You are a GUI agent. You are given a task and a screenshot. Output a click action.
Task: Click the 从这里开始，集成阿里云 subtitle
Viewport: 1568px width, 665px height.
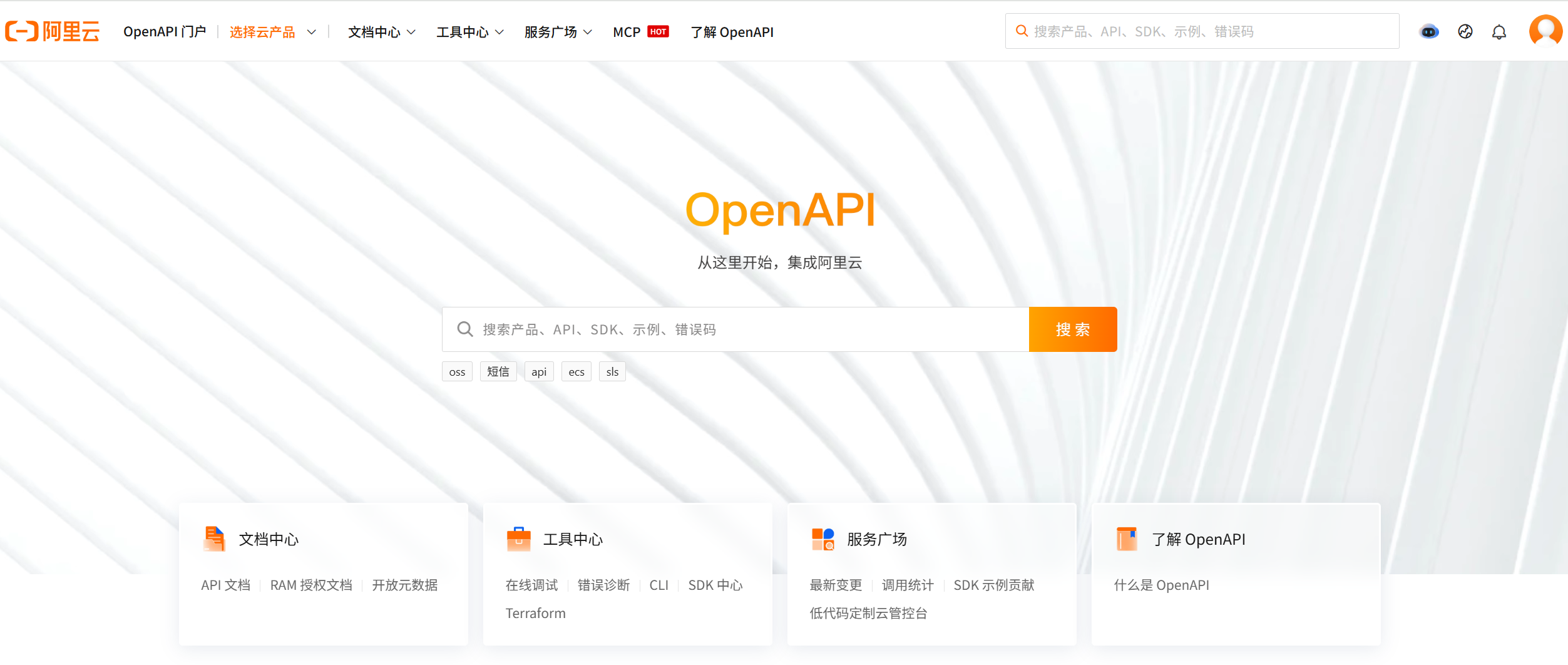pos(780,262)
